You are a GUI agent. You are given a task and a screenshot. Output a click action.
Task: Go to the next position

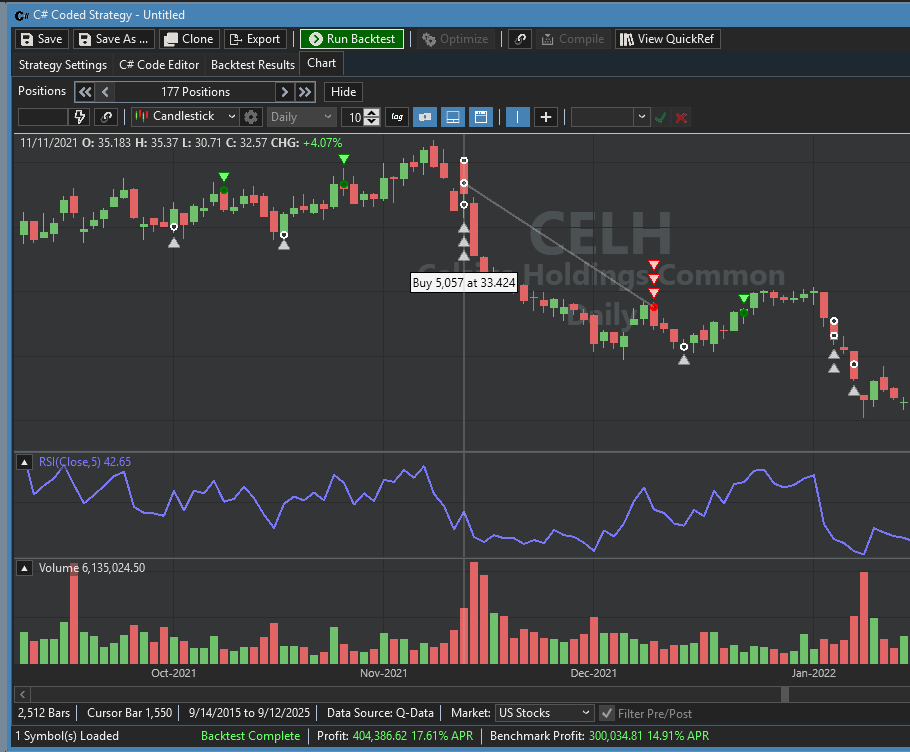(x=284, y=92)
